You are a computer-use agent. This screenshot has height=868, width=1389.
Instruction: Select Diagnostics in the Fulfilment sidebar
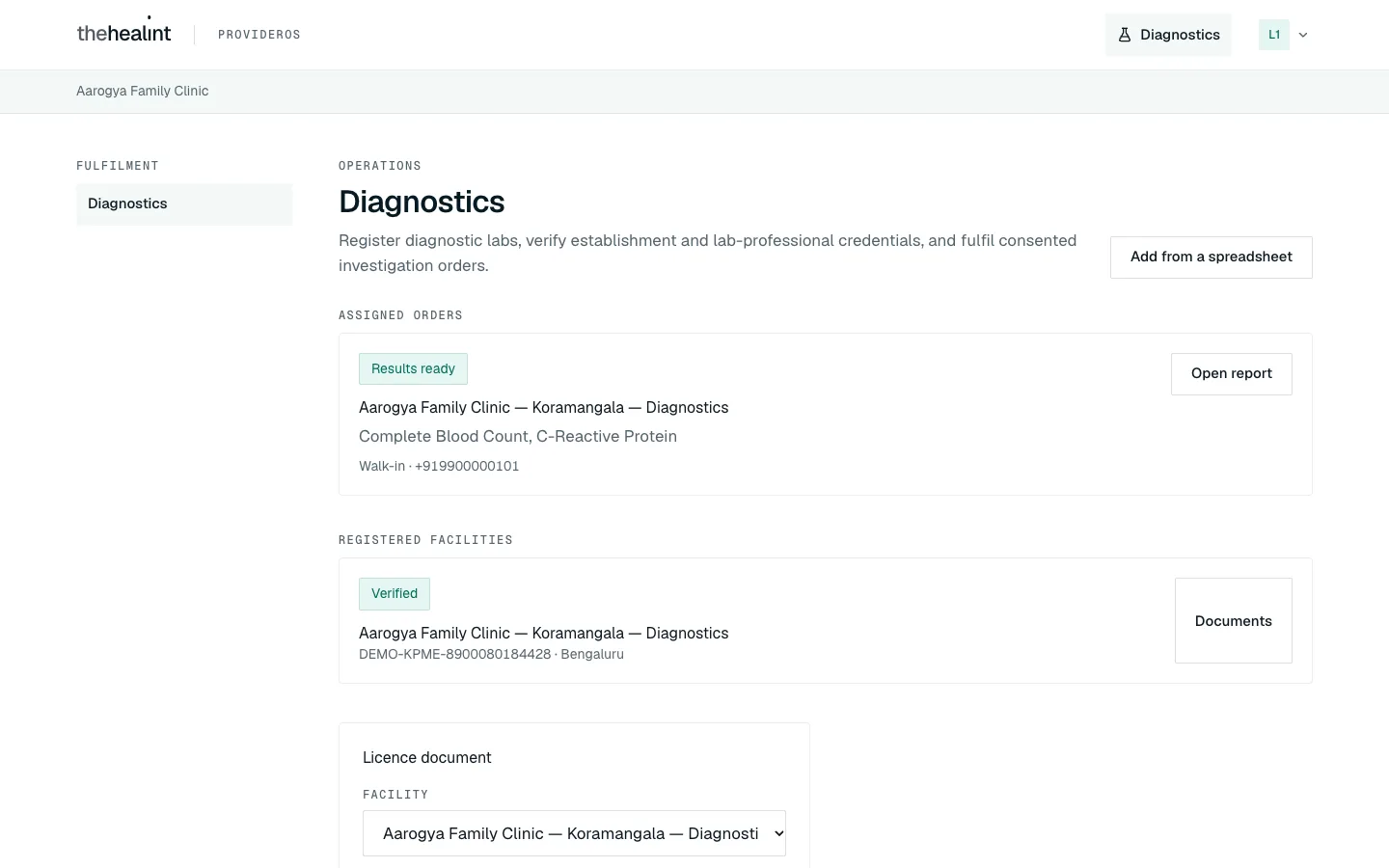(x=184, y=203)
